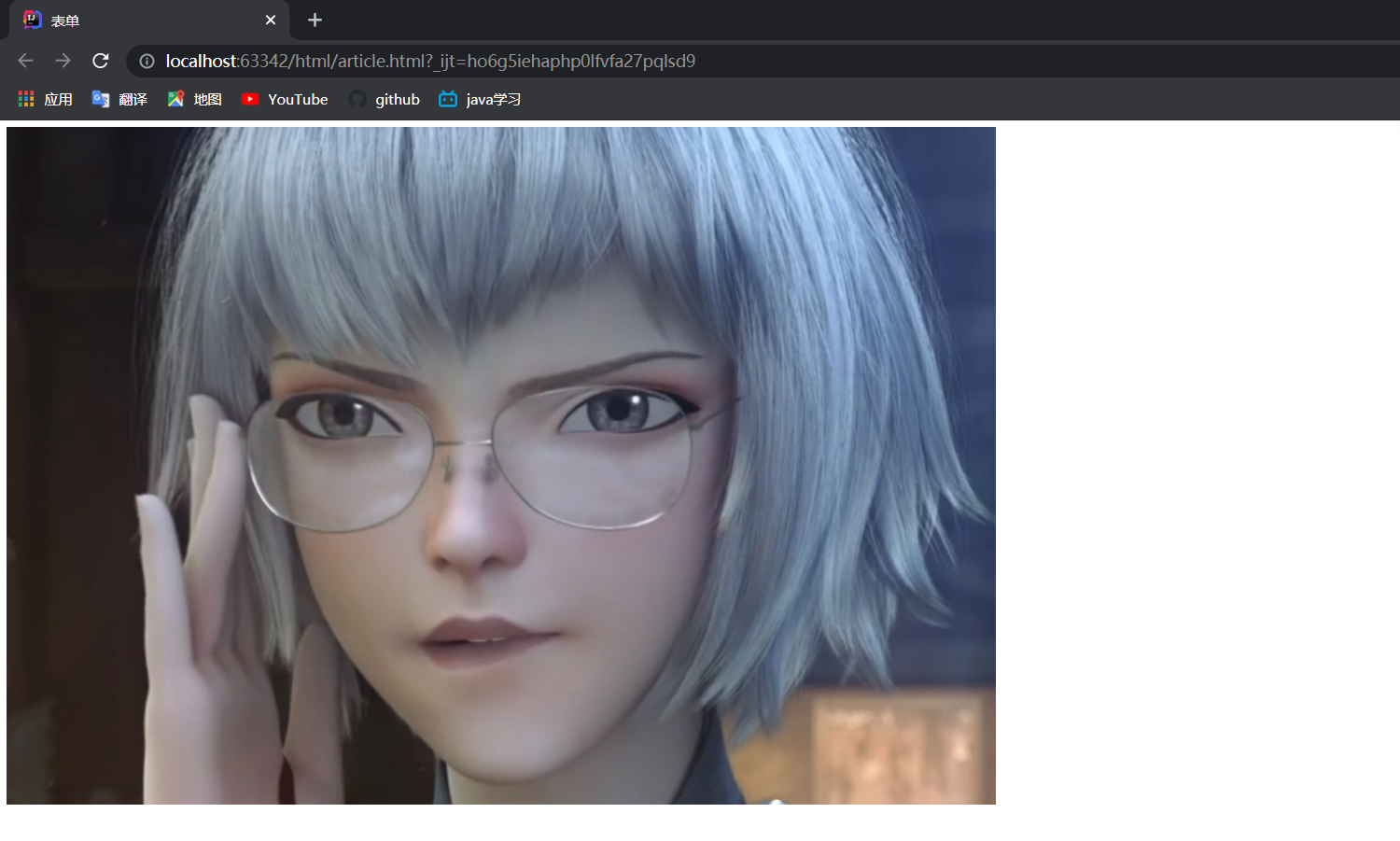Open the 地图 bookmark
1400x841 pixels.
click(194, 99)
